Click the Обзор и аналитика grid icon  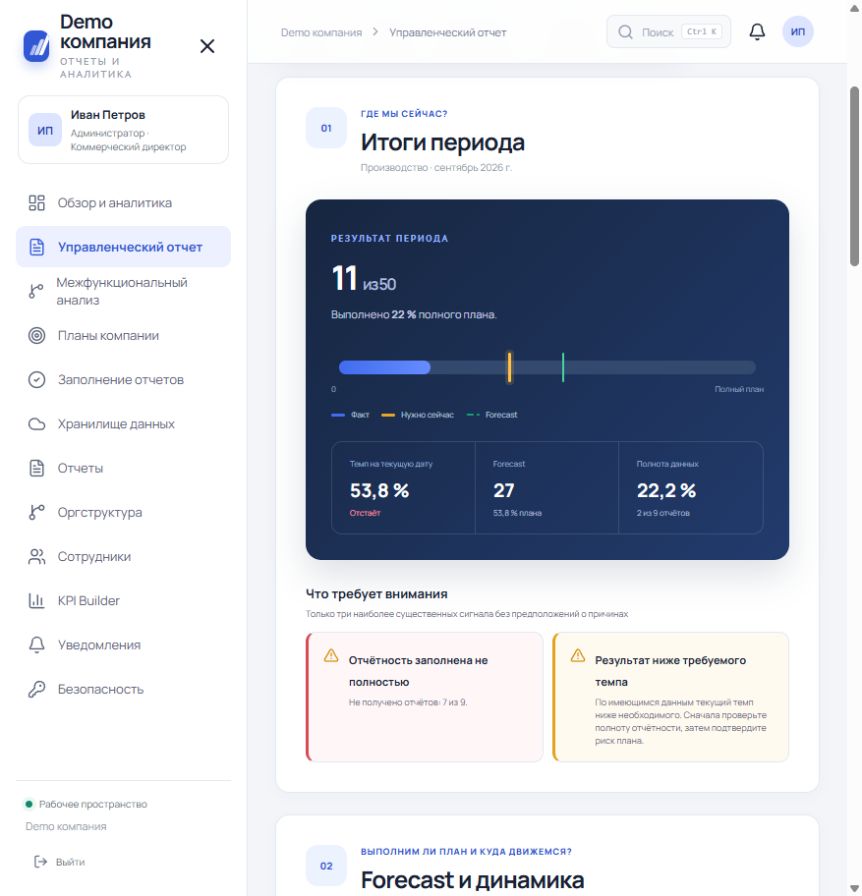click(37, 203)
